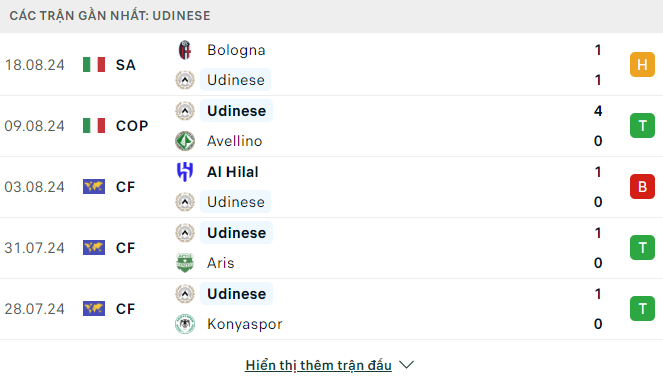Click the Udinese score 4 against Avellino
The width and height of the screenshot is (663, 381).
click(597, 111)
